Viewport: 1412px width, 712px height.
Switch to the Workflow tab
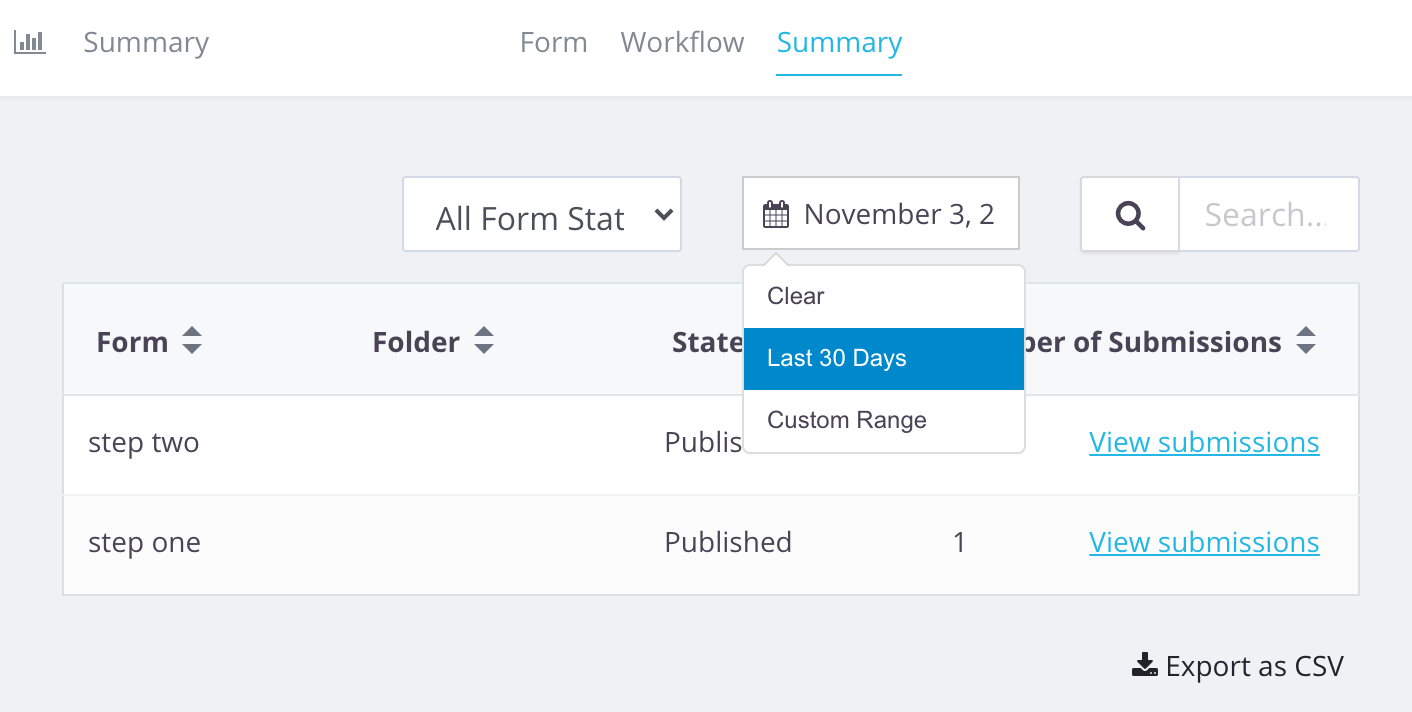[x=682, y=43]
